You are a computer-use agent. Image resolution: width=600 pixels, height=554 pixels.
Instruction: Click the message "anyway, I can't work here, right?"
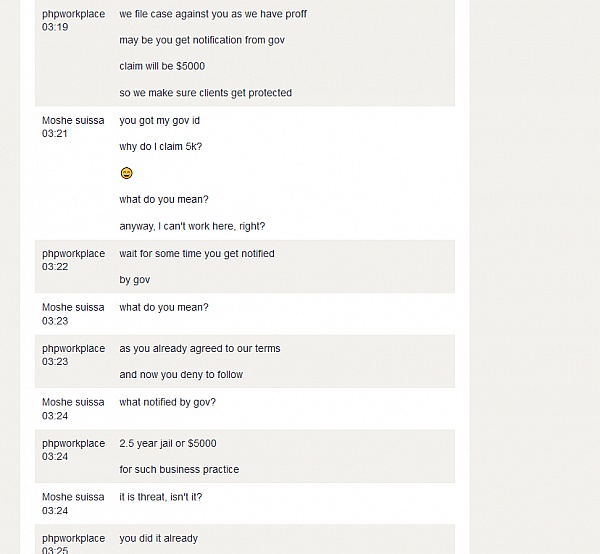[x=192, y=226]
